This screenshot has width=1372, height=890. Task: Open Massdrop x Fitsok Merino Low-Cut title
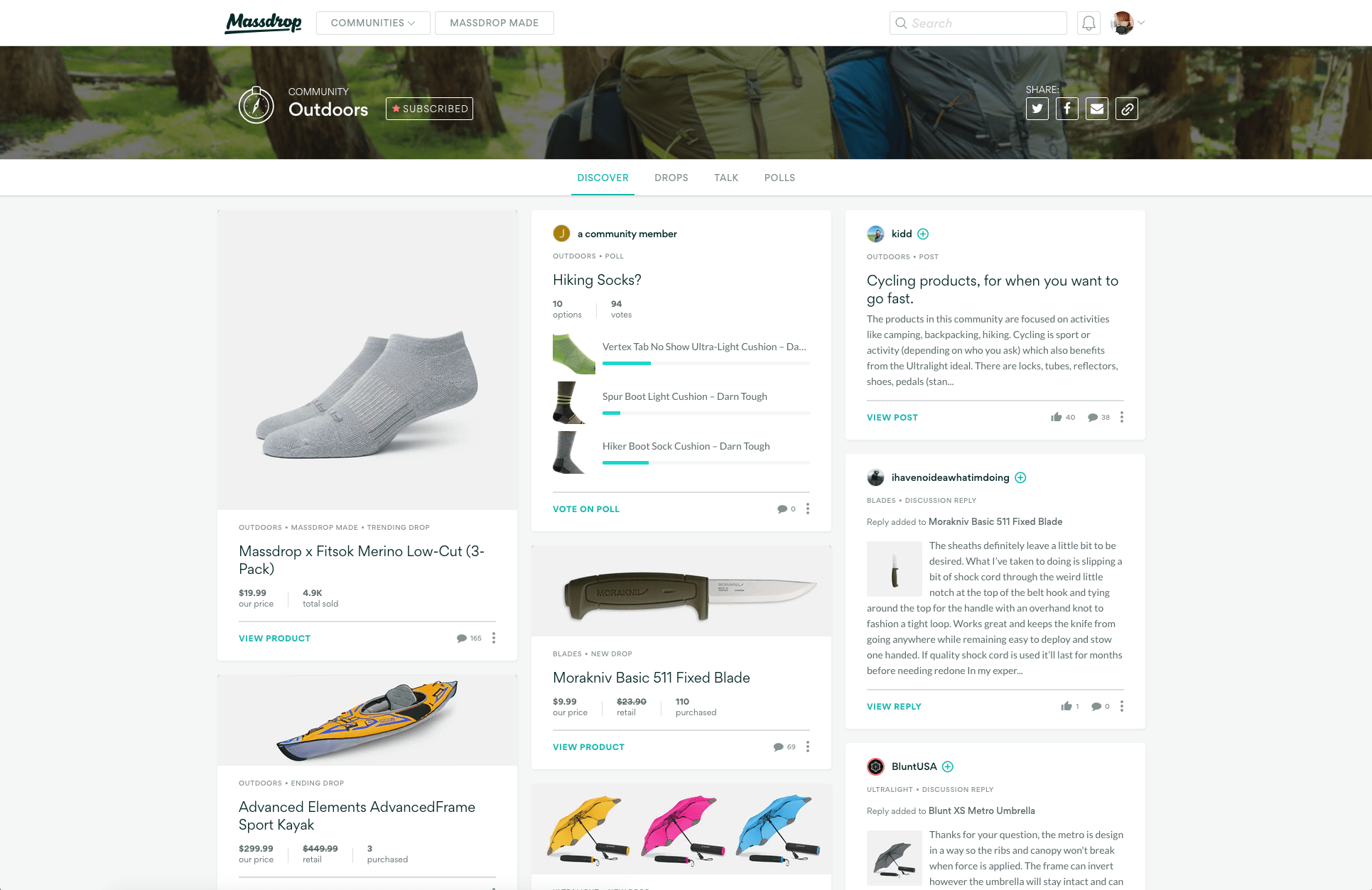pos(362,560)
